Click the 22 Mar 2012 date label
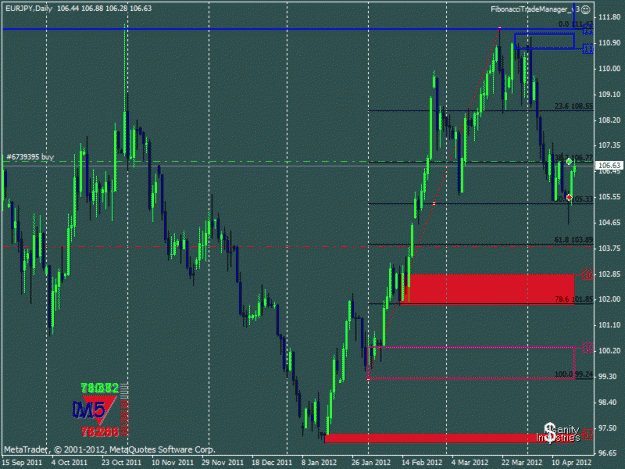Image resolution: width=625 pixels, height=469 pixels. (522, 462)
